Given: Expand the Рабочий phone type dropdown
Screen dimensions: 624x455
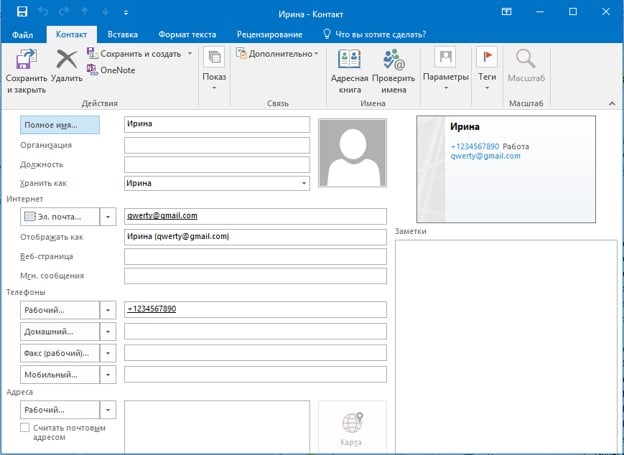Looking at the screenshot, I should click(x=108, y=310).
